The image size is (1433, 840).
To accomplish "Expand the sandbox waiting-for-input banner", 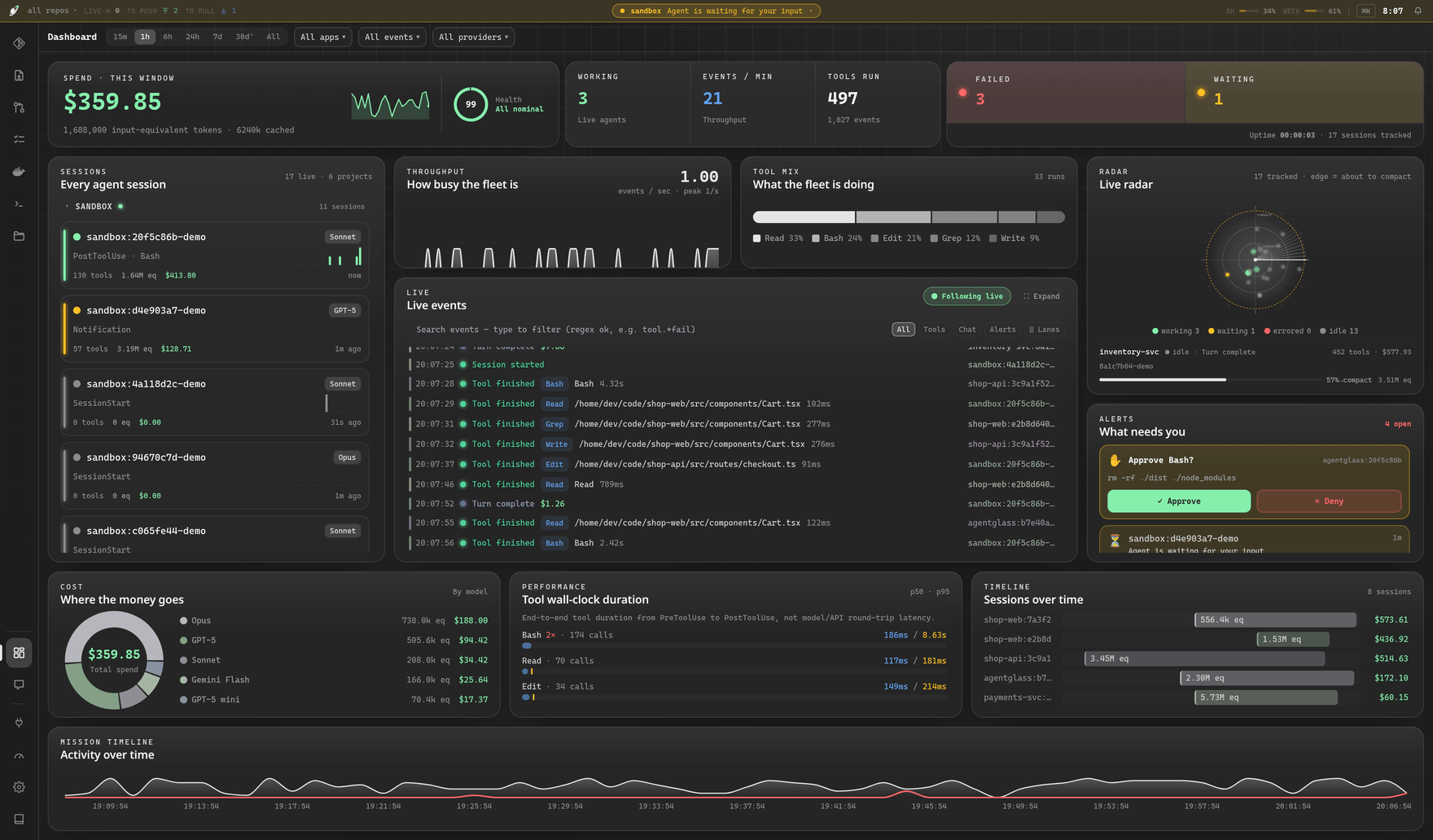I will [716, 11].
